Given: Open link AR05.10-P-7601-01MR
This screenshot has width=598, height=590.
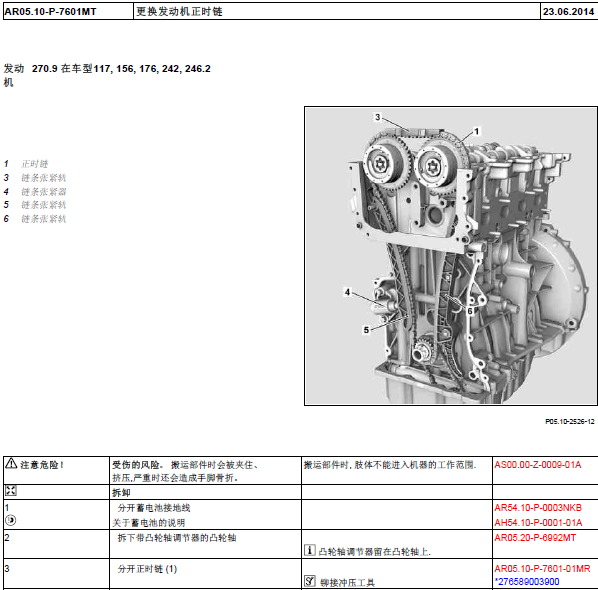Looking at the screenshot, I should coord(542,569).
